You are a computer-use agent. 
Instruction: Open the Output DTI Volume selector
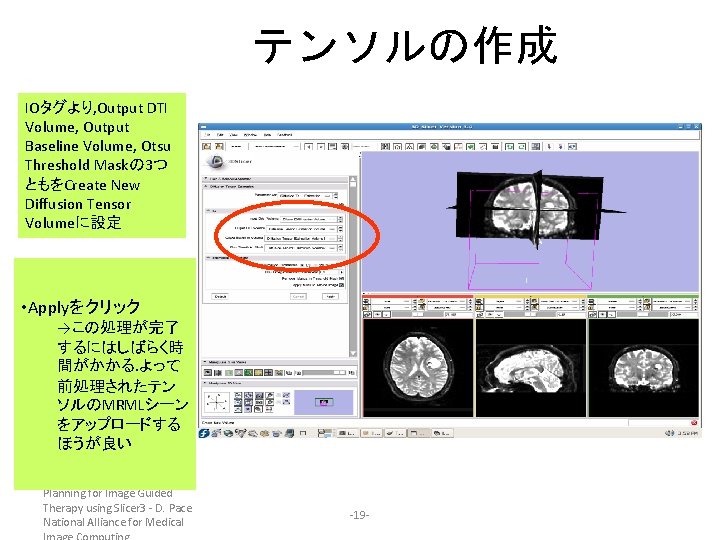(303, 229)
